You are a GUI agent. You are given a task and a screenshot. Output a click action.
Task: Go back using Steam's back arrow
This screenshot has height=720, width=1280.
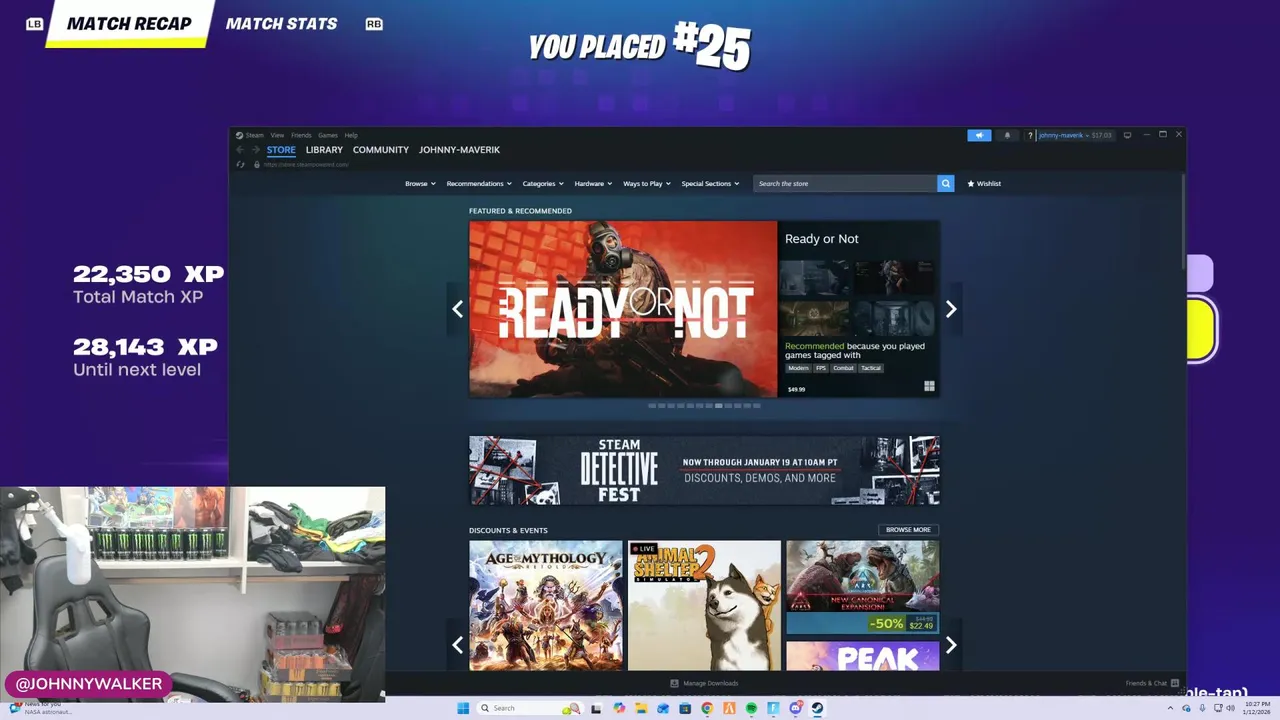240,150
